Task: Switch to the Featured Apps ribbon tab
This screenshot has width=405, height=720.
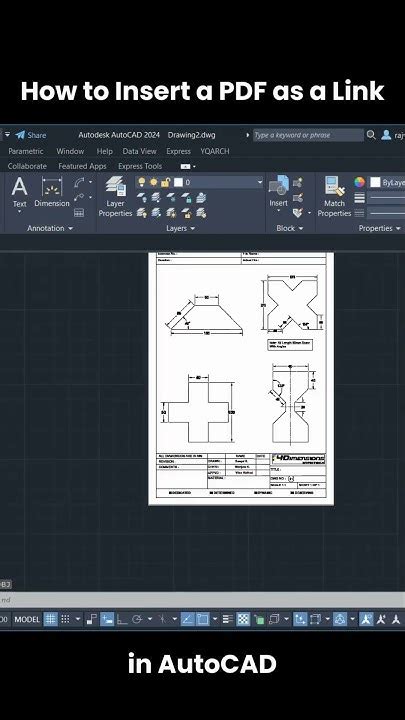Action: pos(82,166)
